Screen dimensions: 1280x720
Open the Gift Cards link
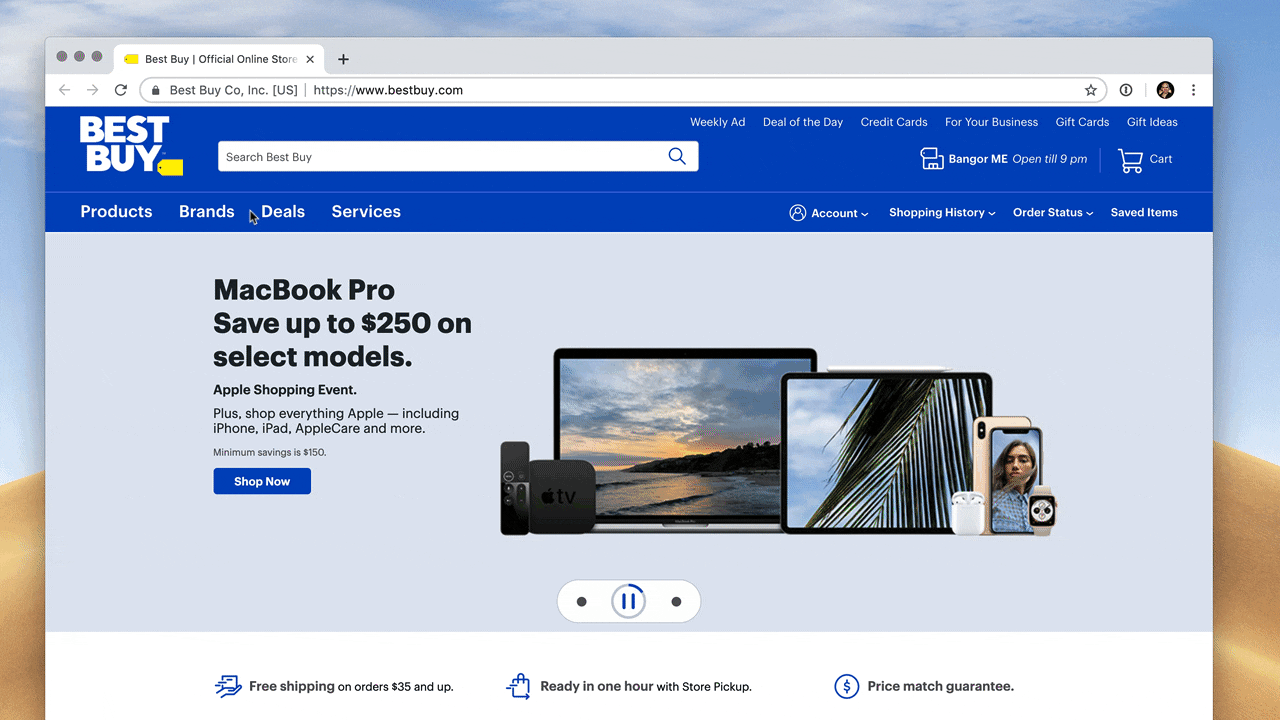pyautogui.click(x=1082, y=122)
